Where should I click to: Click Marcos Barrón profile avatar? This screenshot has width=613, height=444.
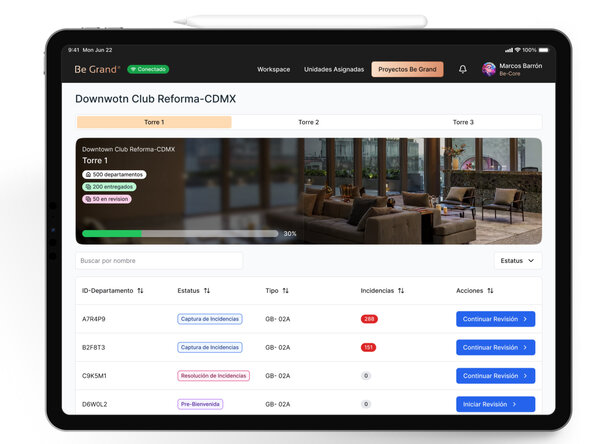coord(489,70)
